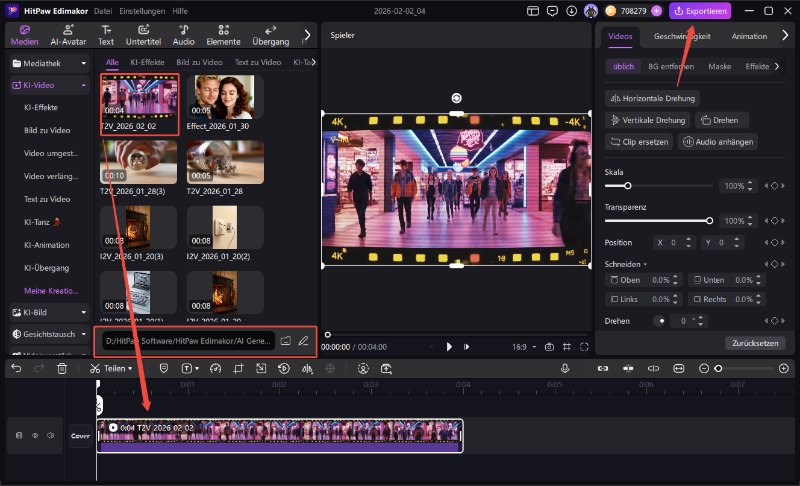Adjust the Skala slider
This screenshot has width=800, height=486.
tap(658, 186)
